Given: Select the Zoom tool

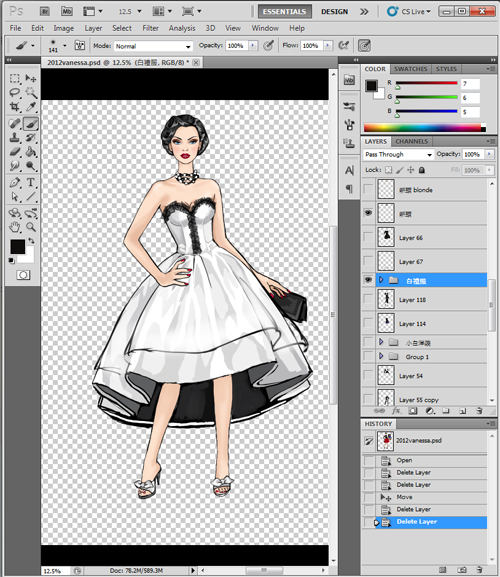Looking at the screenshot, I should coord(31,227).
